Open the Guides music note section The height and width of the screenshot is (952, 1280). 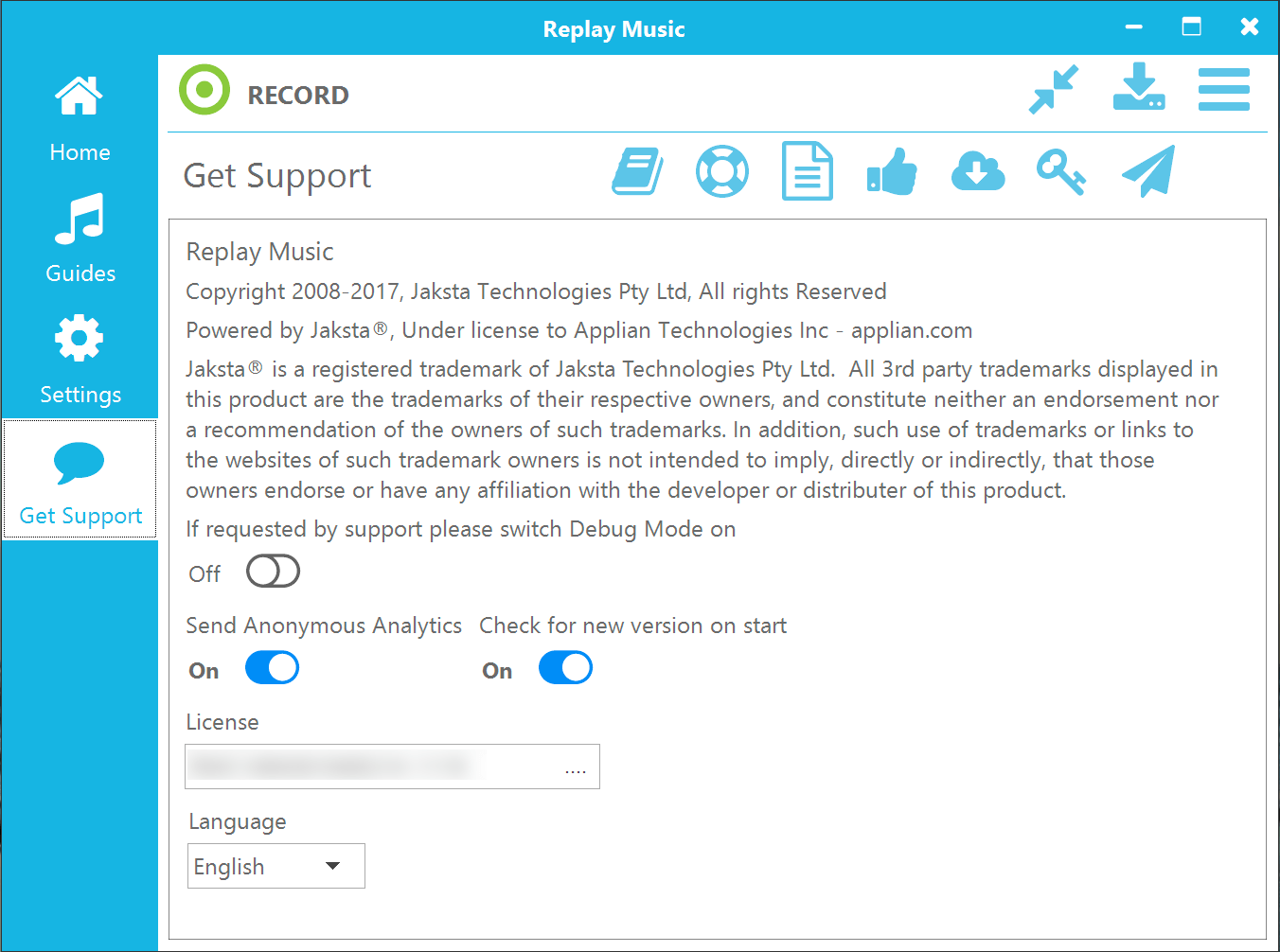coord(80,238)
